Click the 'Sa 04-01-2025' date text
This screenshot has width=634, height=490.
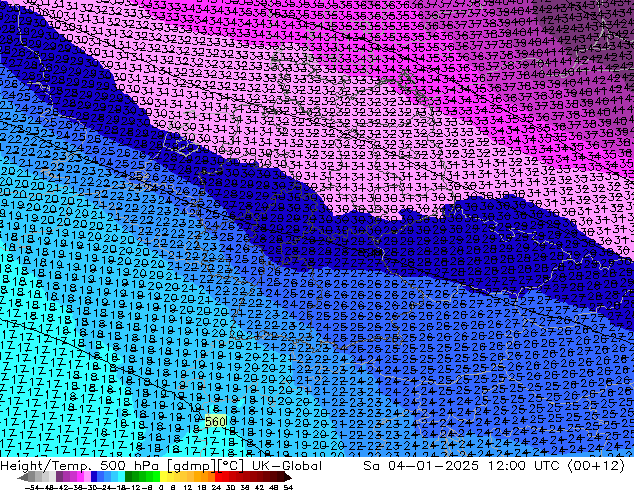pyautogui.click(x=421, y=466)
